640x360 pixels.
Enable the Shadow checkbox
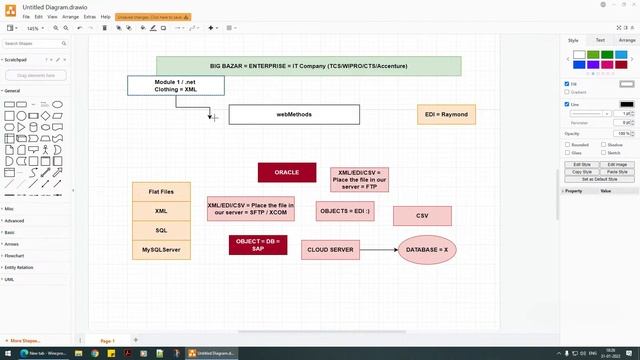[x=603, y=144]
